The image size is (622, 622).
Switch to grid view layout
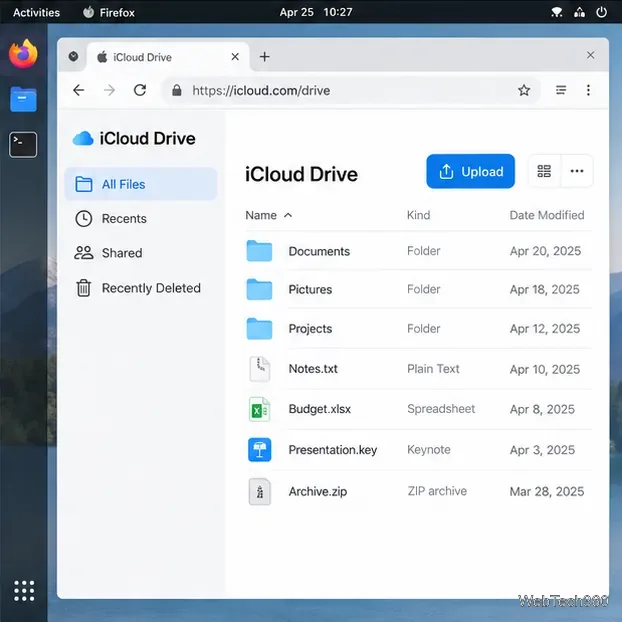[x=544, y=171]
